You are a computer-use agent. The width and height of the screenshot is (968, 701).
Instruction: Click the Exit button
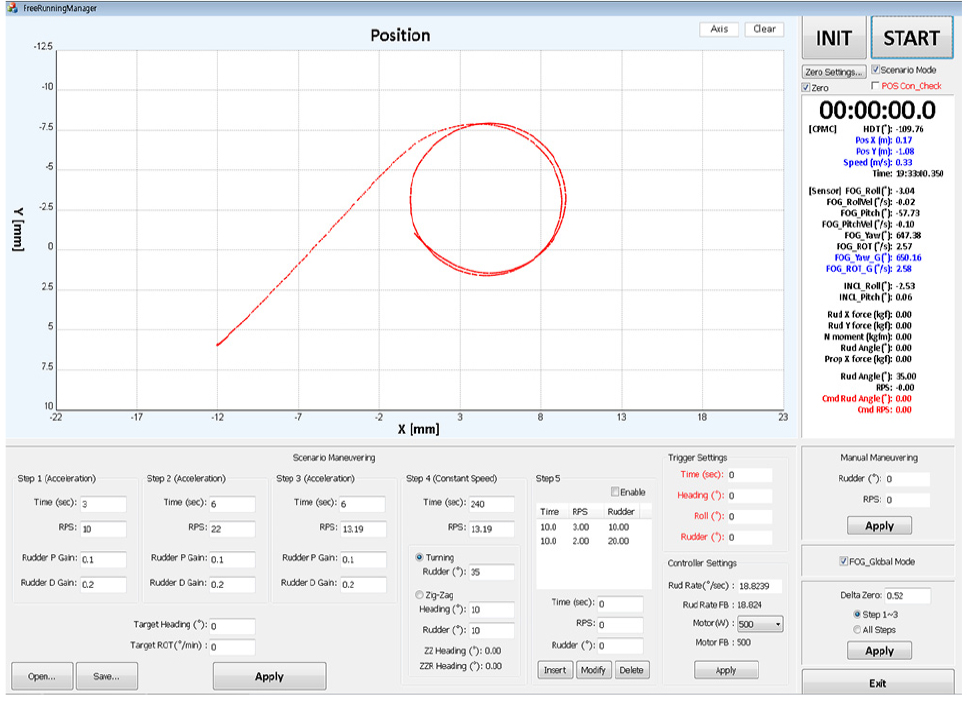pos(877,683)
